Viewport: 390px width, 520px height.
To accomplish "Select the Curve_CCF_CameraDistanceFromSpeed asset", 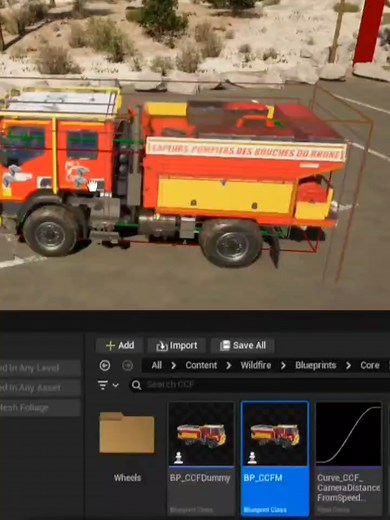I will click(x=349, y=459).
